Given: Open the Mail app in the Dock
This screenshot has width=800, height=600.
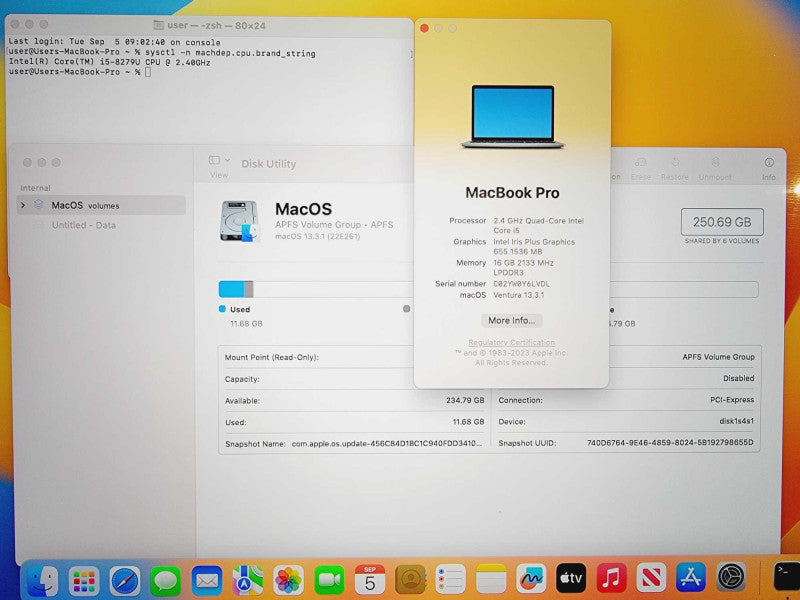Looking at the screenshot, I should pos(207,580).
